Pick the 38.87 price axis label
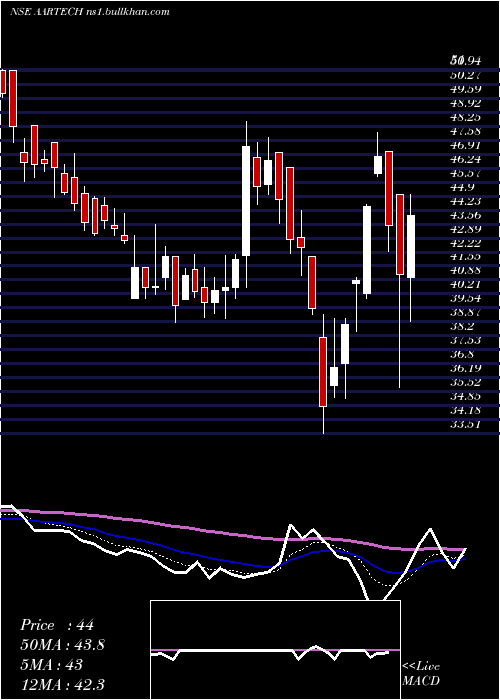500x700 pixels. 465,312
